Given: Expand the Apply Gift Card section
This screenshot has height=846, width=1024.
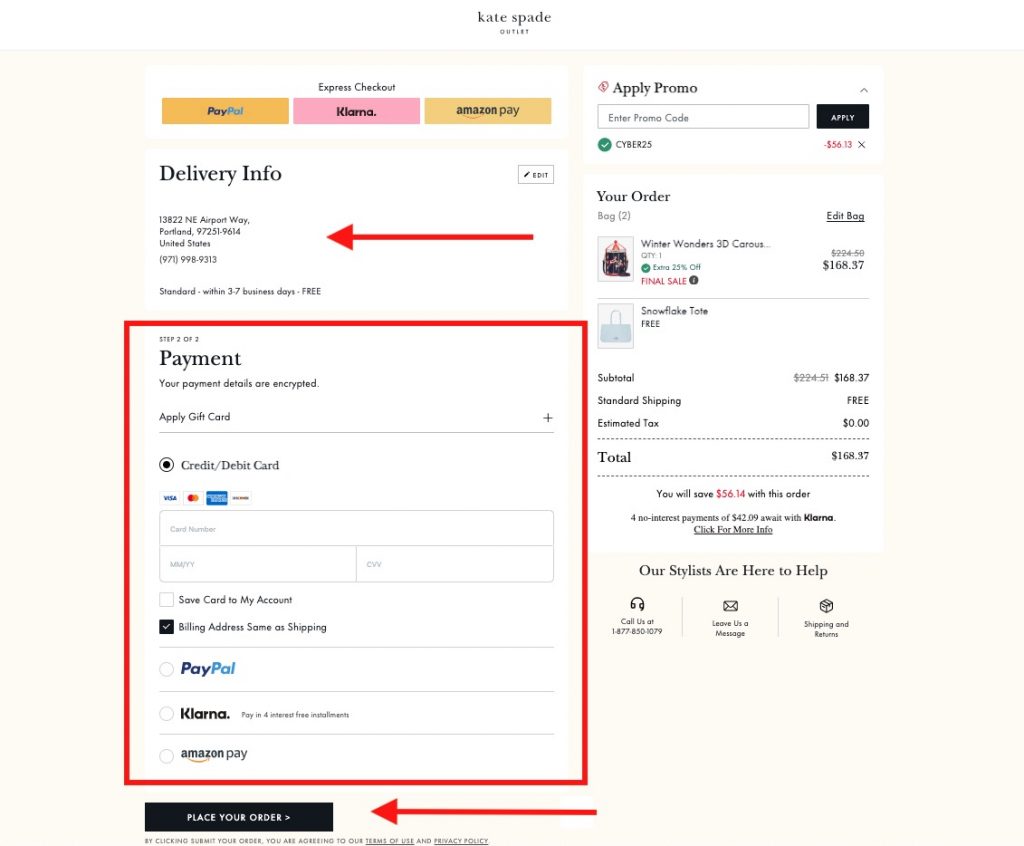Looking at the screenshot, I should coord(548,417).
